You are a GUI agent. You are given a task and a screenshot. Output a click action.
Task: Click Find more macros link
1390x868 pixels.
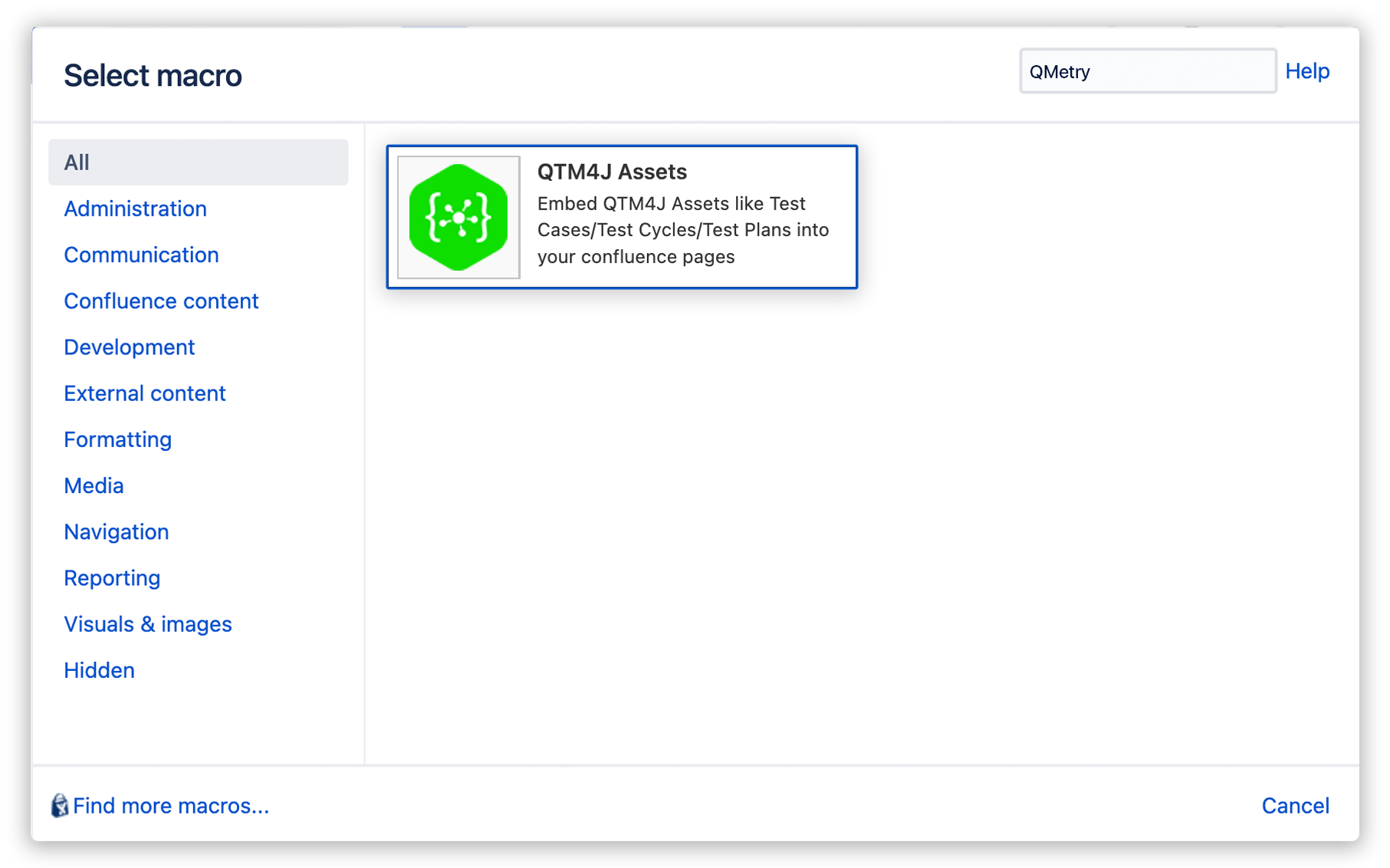170,806
